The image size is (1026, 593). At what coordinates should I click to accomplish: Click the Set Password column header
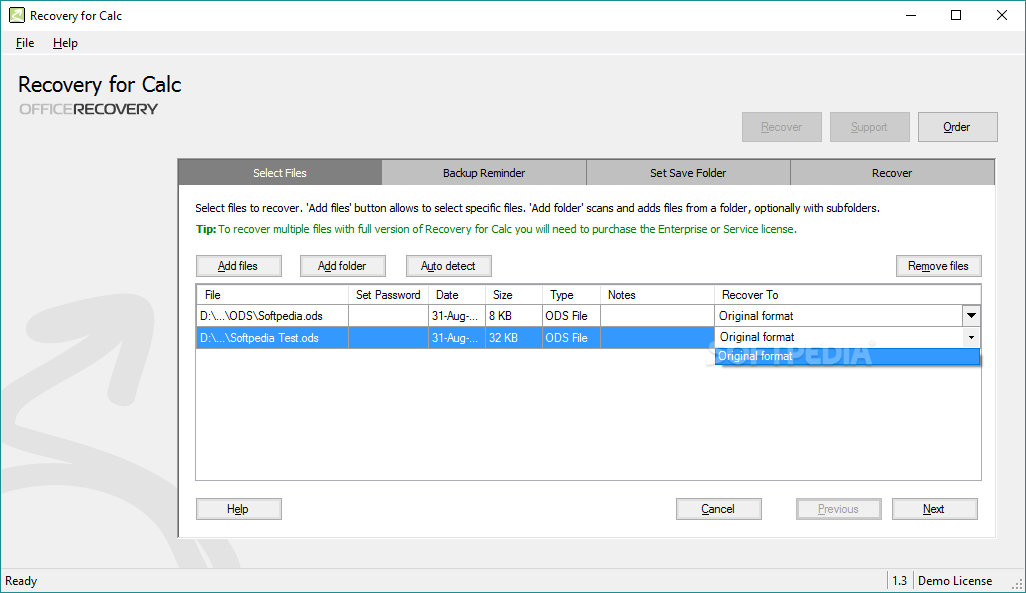(x=388, y=295)
